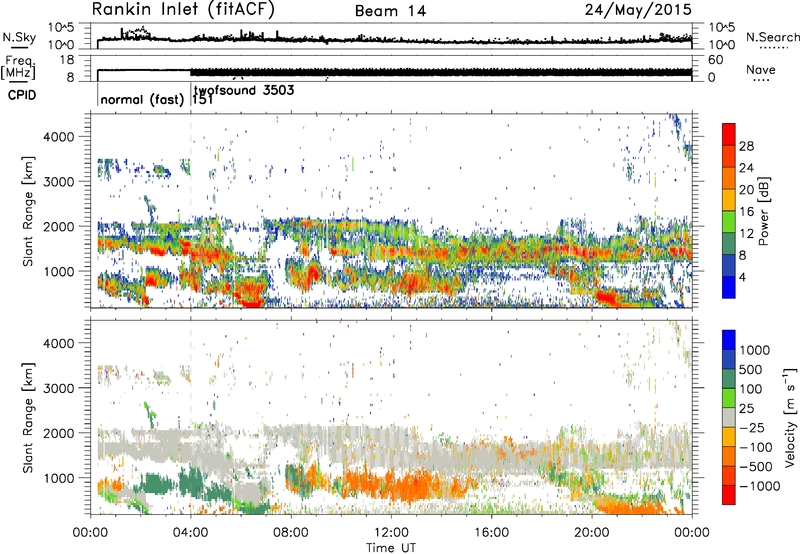Click 'Slant Range [km]' label of the power panel

[29, 211]
